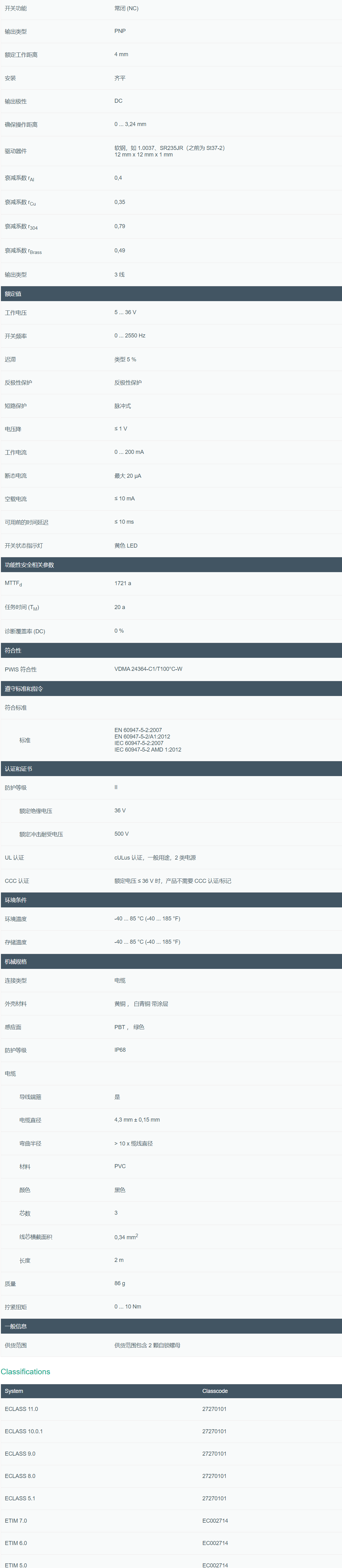Click the 'UL 认证' label
342x1568 pixels.
click(15, 858)
